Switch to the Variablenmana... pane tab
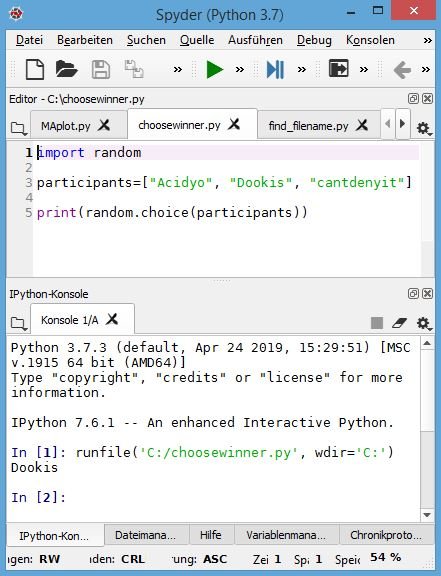This screenshot has width=441, height=576. pyautogui.click(x=286, y=535)
